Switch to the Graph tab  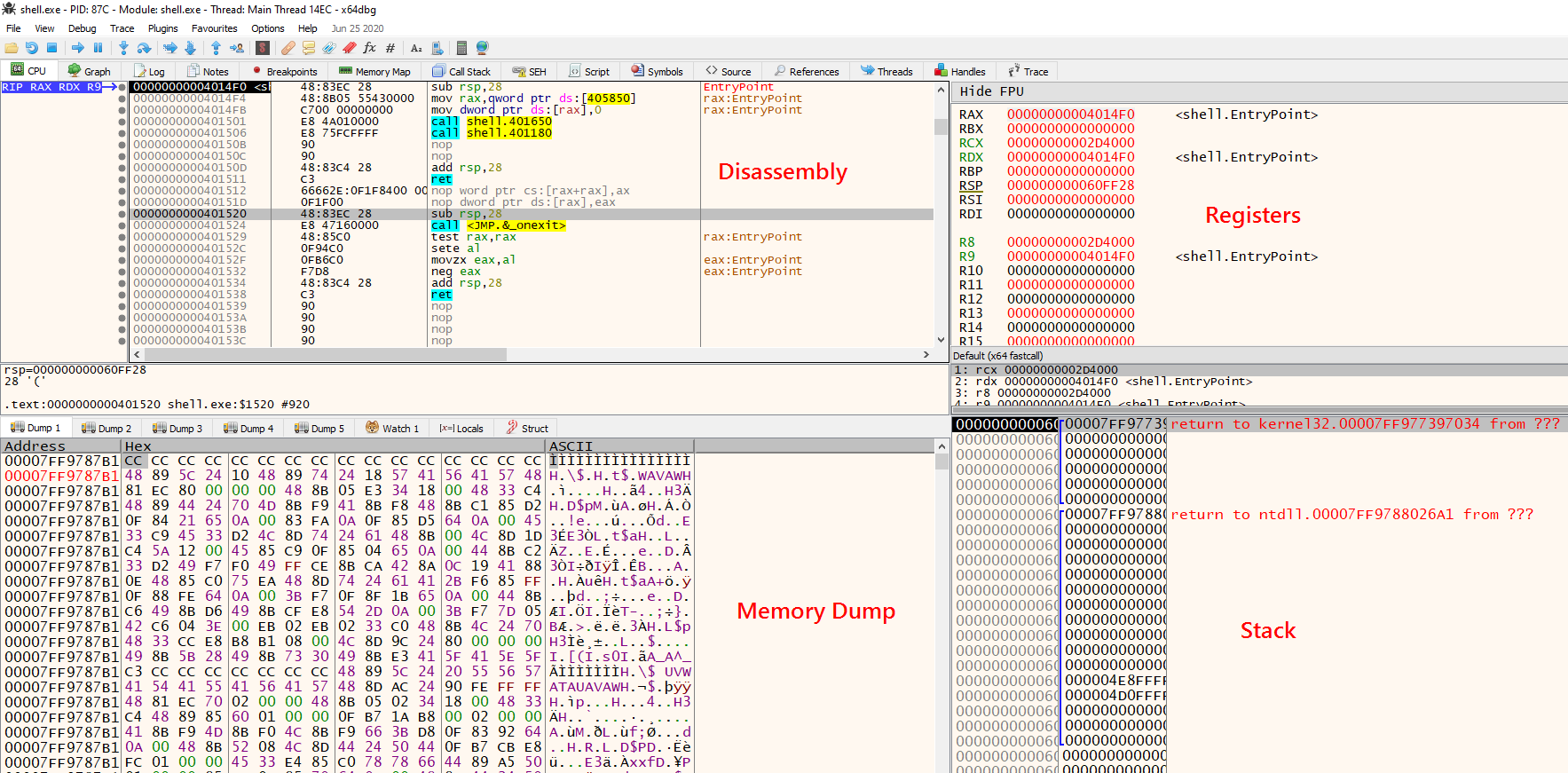90,72
